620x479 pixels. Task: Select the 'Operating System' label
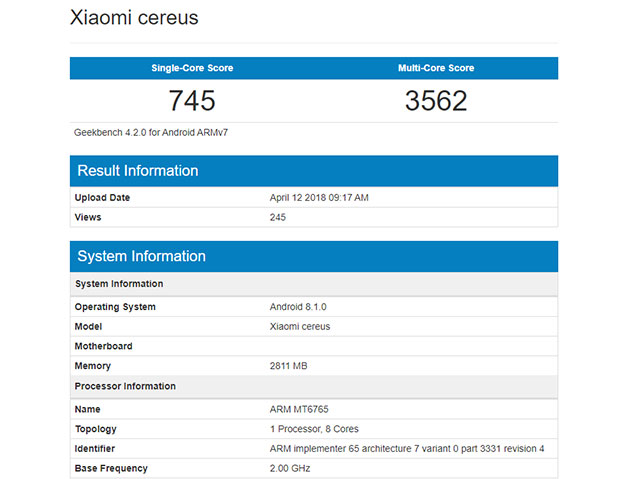pos(115,307)
